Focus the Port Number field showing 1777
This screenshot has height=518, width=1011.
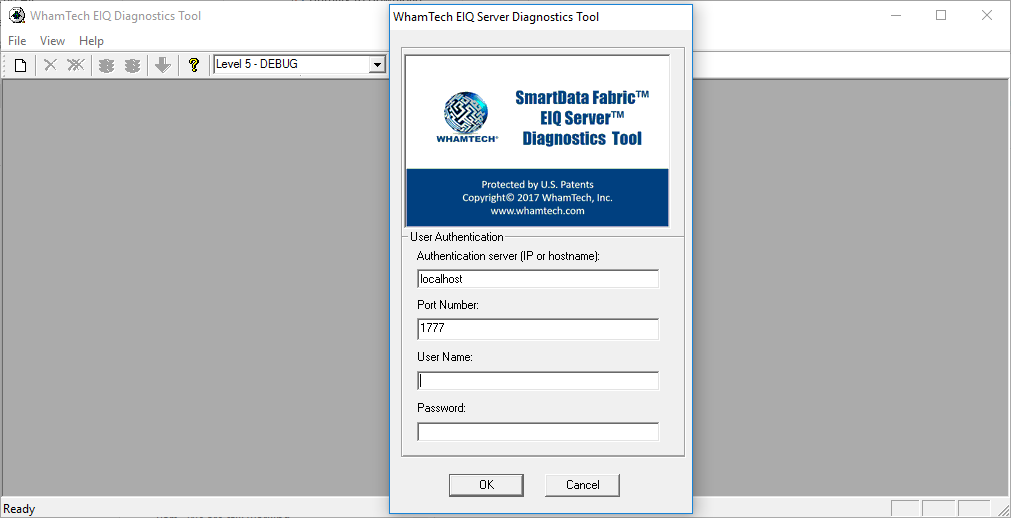click(x=538, y=328)
